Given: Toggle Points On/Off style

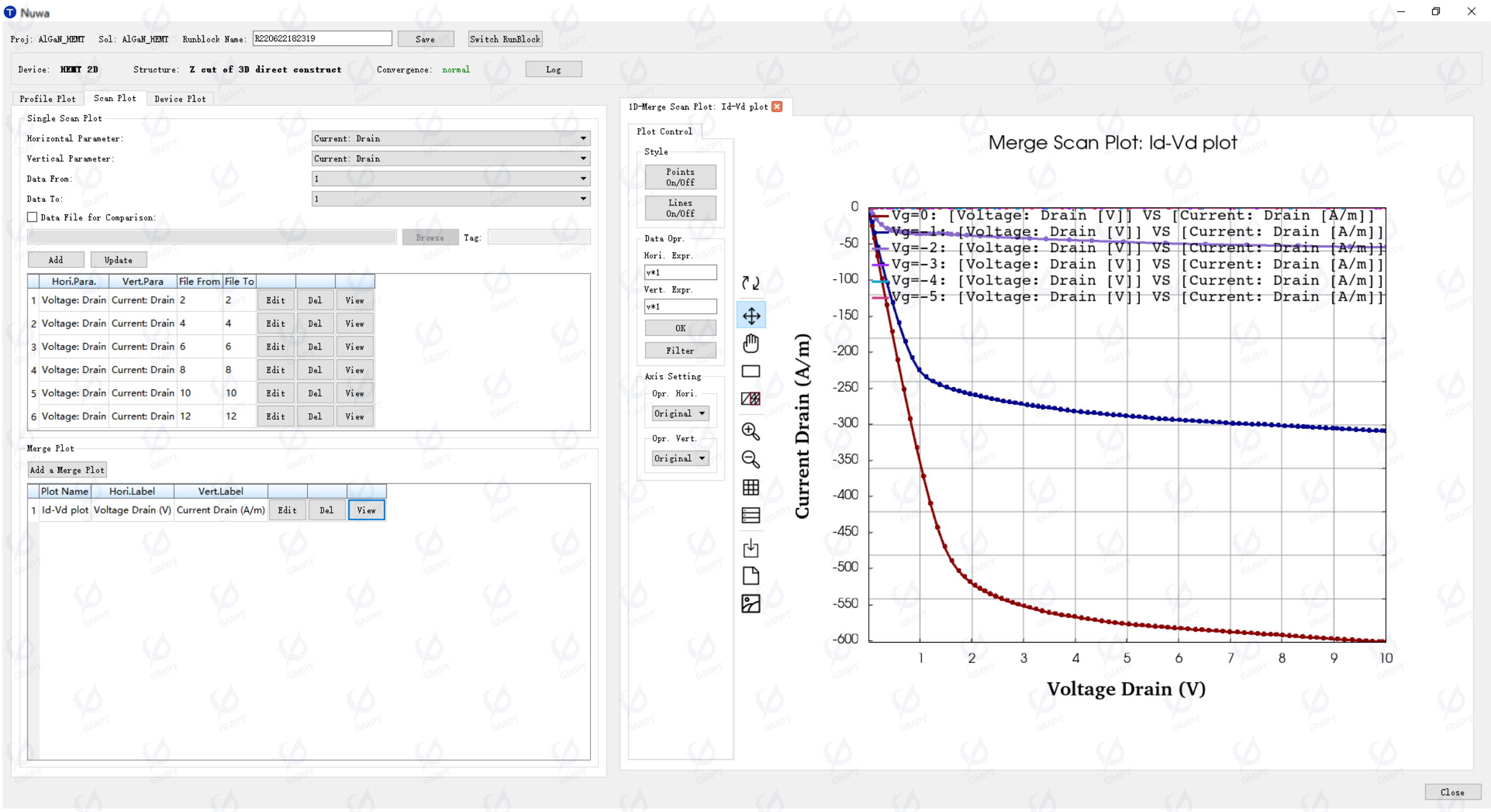Looking at the screenshot, I should (x=680, y=177).
